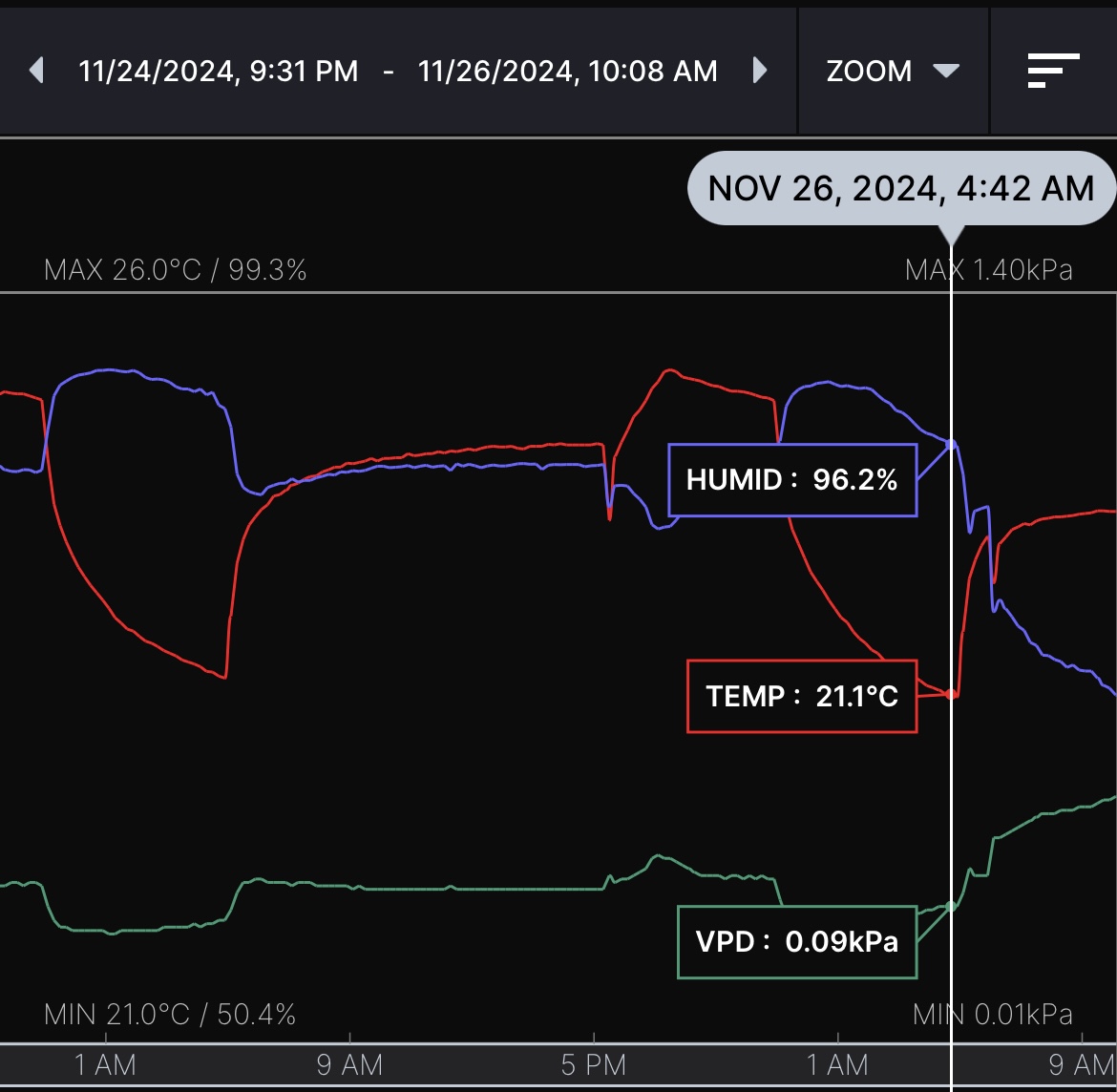Viewport: 1117px width, 1092px height.
Task: Click the TEMP 21.1°C readout box
Action: (x=801, y=696)
